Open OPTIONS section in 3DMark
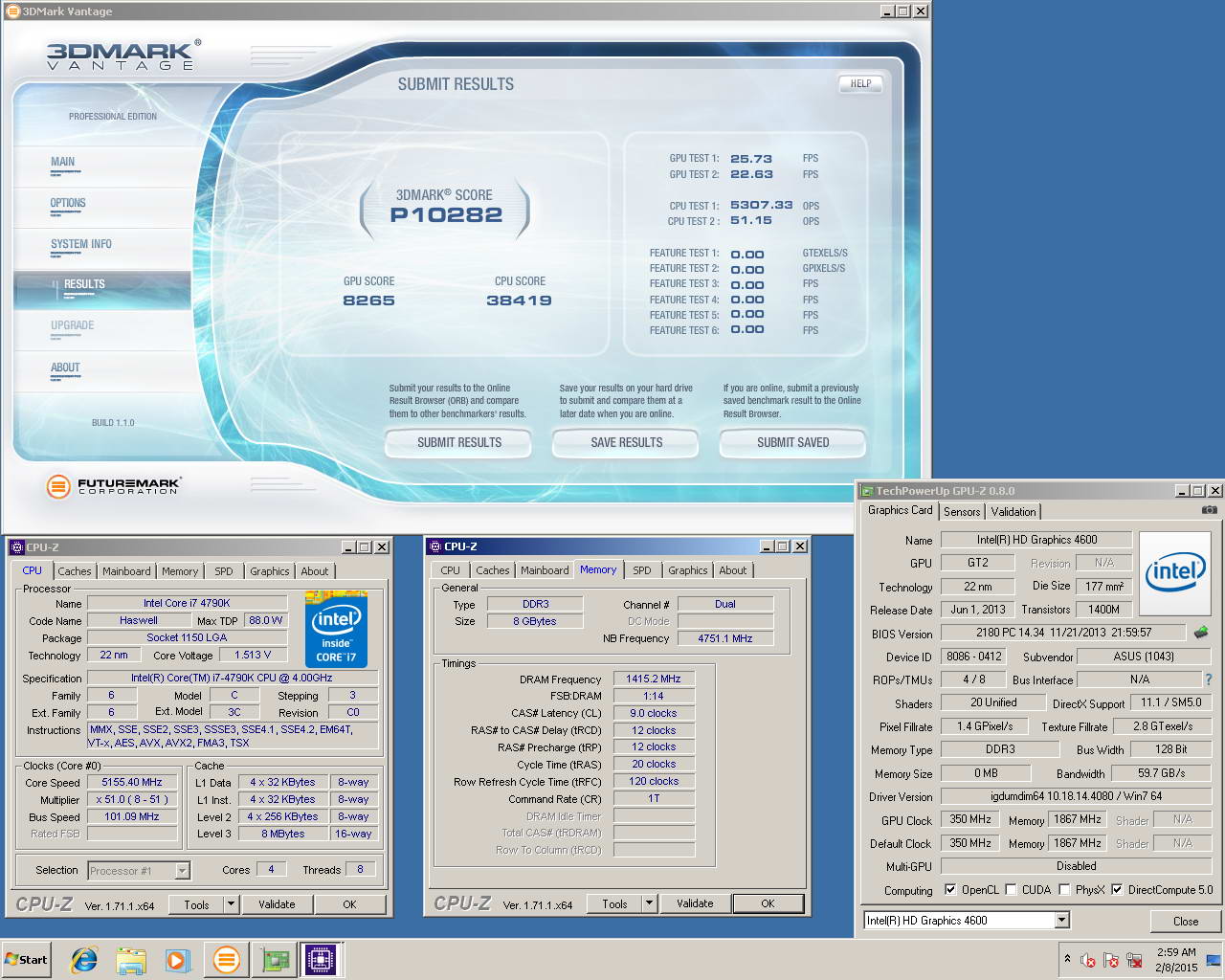 point(68,203)
